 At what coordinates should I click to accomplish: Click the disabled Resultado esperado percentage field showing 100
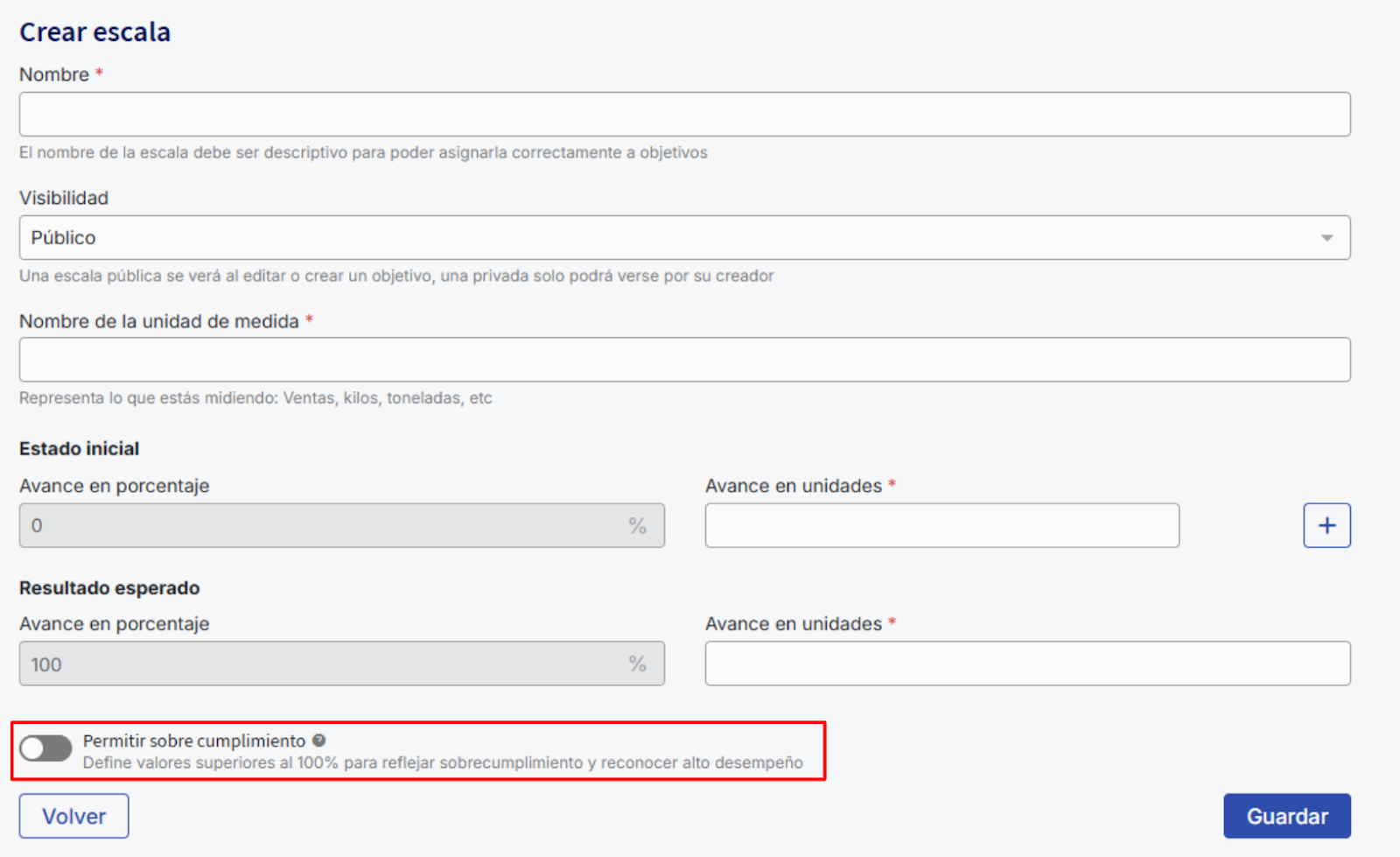(x=315, y=664)
